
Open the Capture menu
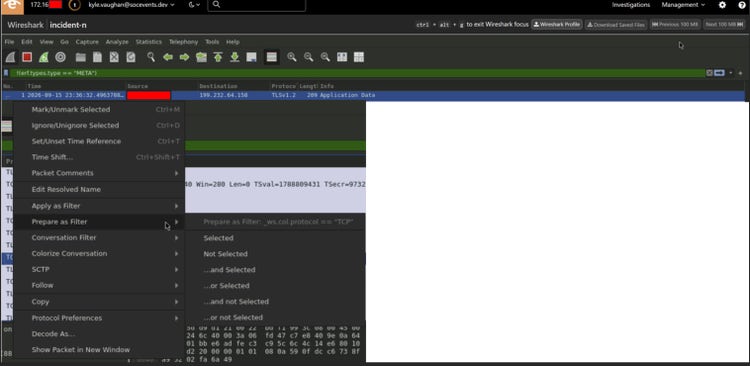point(87,42)
